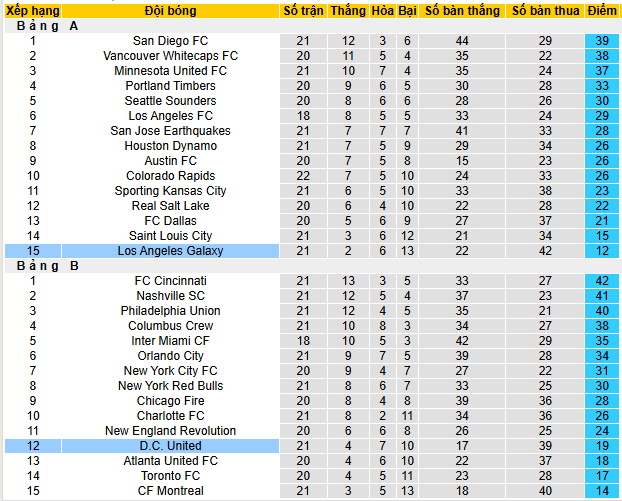Select the 'Số bàn thắng' column header

(461, 11)
